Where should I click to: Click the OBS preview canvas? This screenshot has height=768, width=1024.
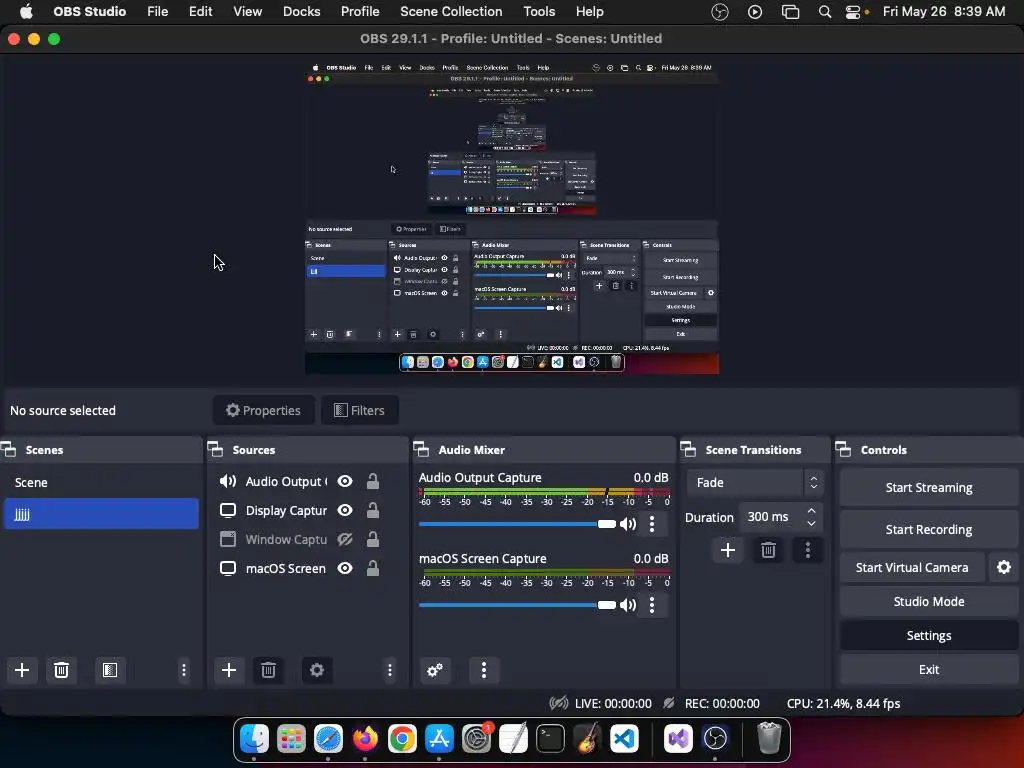[512, 217]
